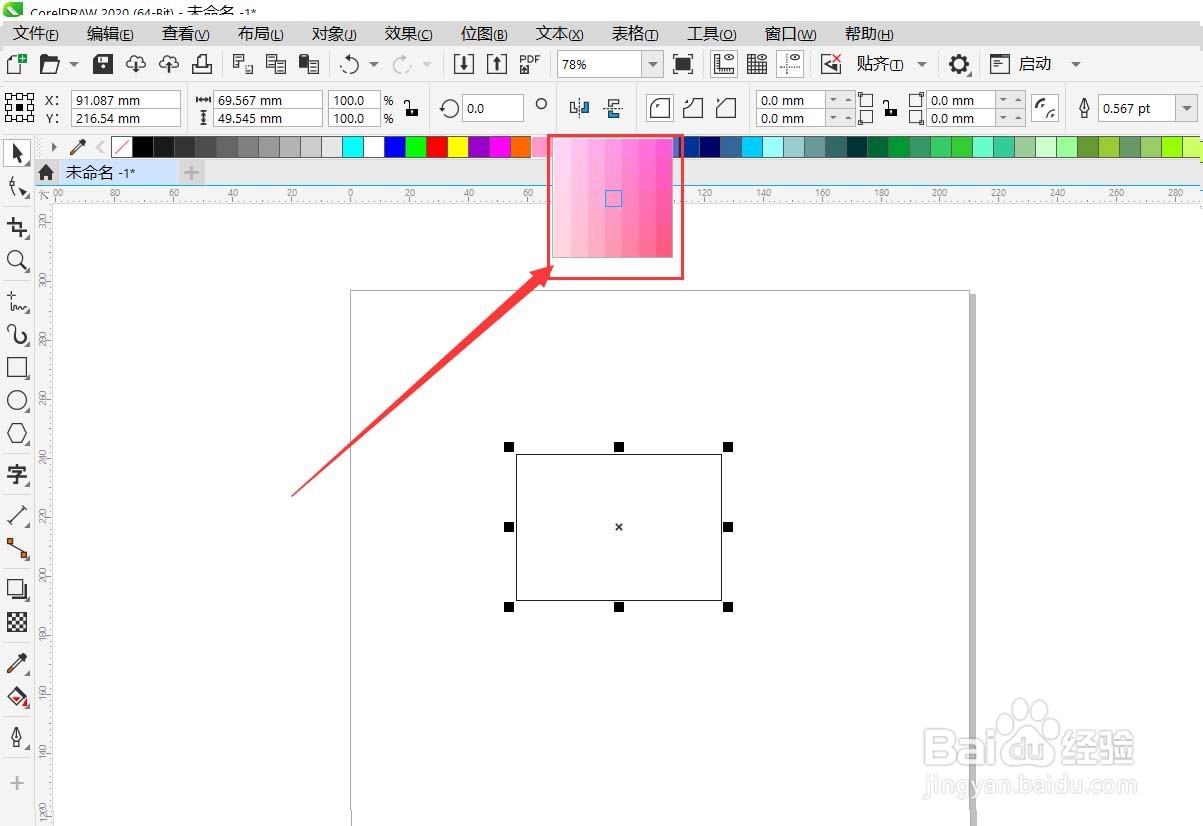The width and height of the screenshot is (1203, 826).
Task: Click the Print icon
Action: click(202, 64)
